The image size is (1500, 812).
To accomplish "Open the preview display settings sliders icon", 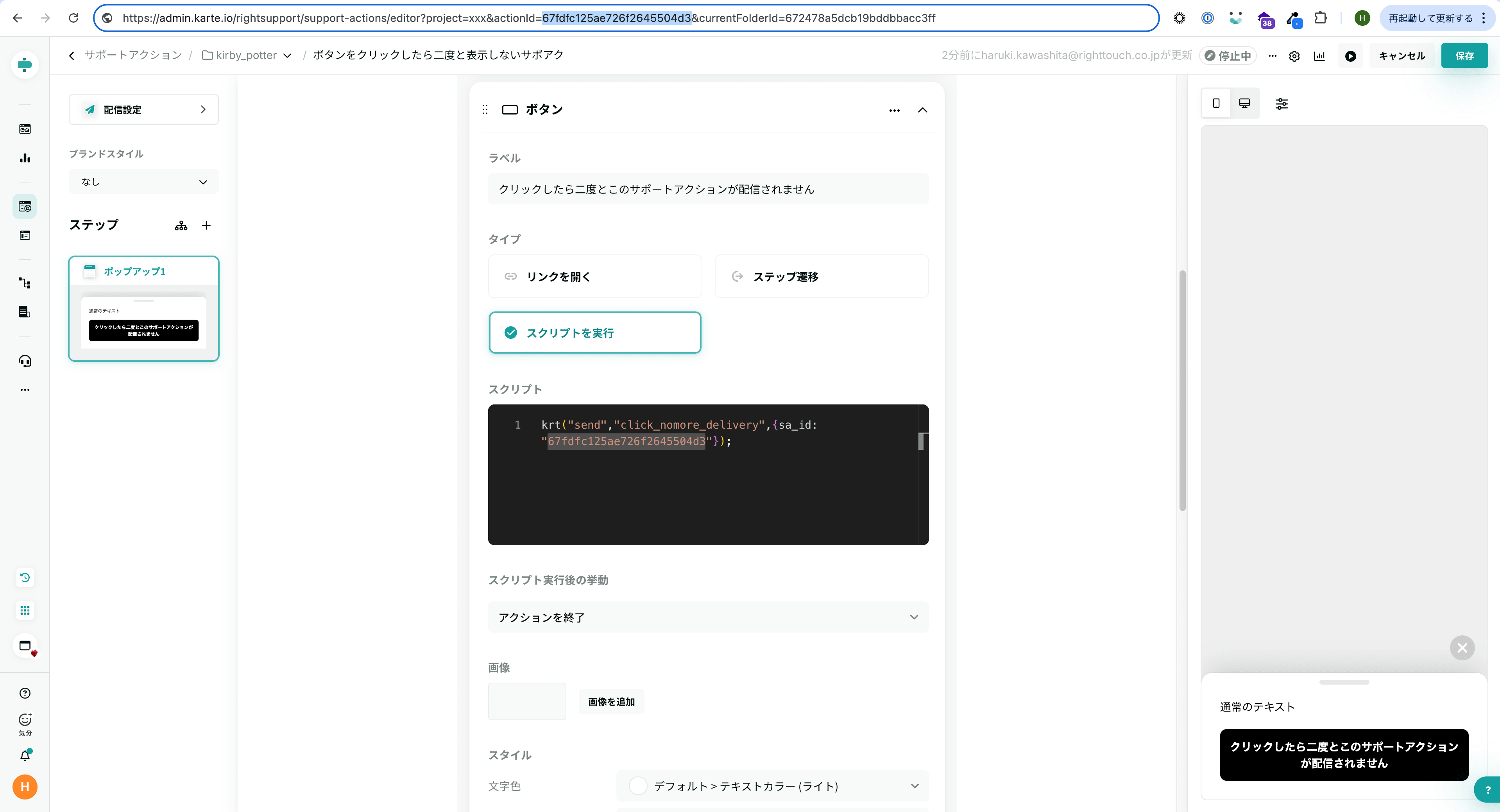I will pyautogui.click(x=1282, y=104).
